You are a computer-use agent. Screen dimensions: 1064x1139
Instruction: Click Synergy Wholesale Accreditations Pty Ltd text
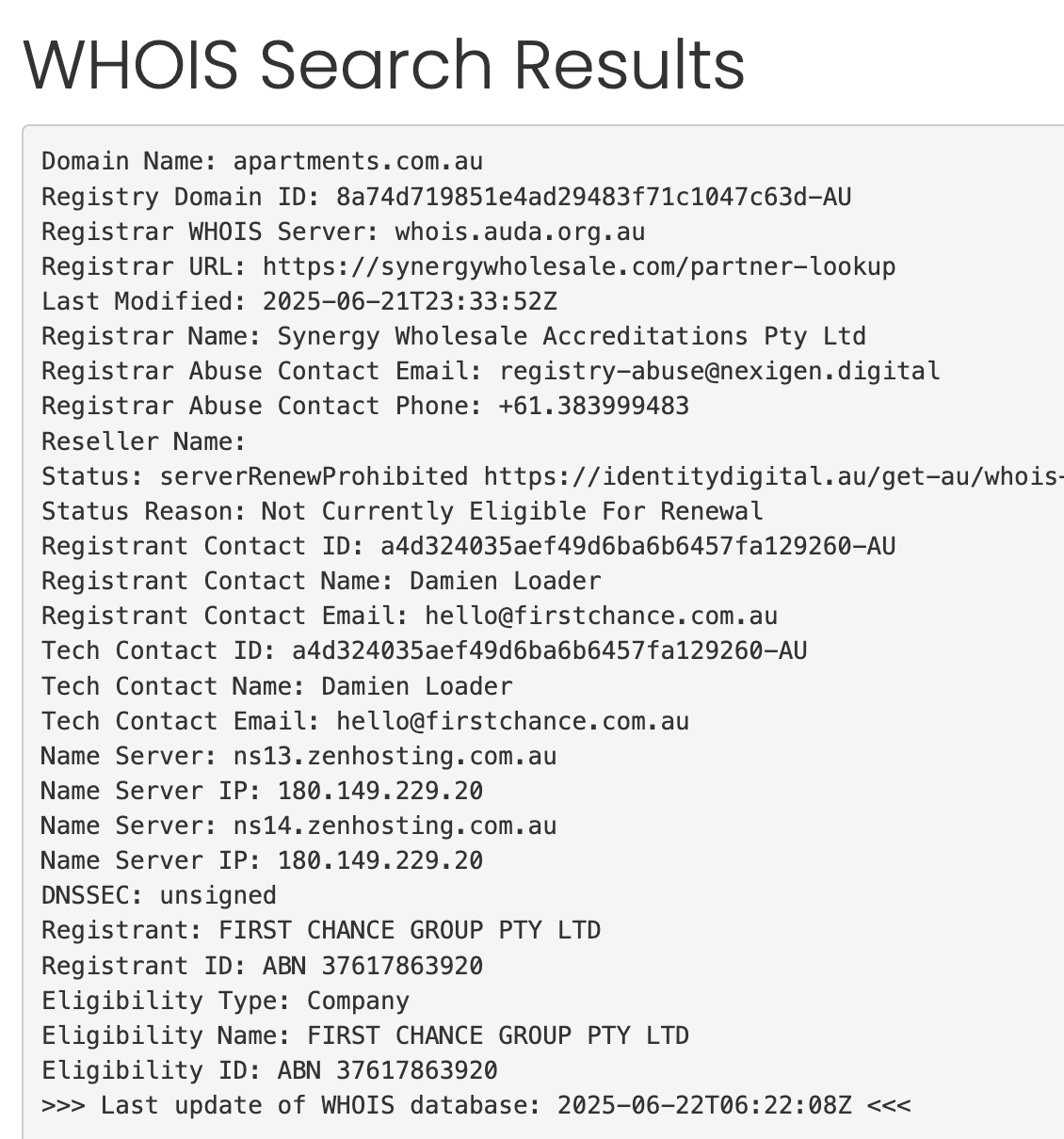coord(571,336)
